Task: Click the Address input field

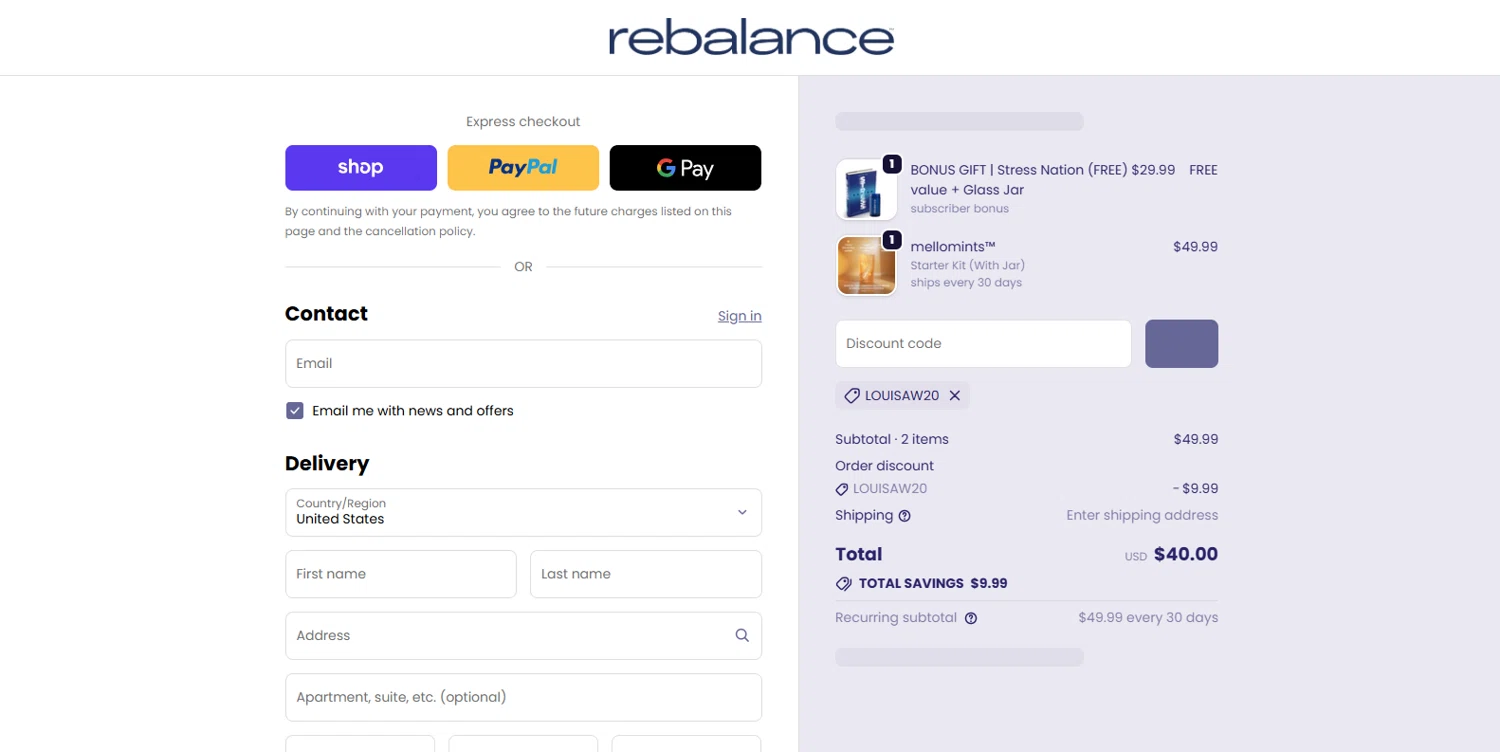Action: click(x=523, y=635)
